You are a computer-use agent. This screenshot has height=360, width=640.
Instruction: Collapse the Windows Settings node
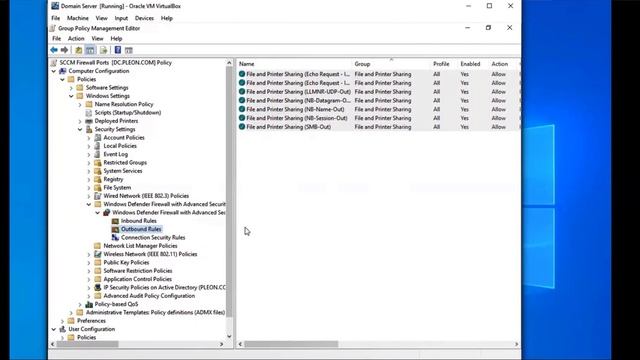(x=71, y=96)
